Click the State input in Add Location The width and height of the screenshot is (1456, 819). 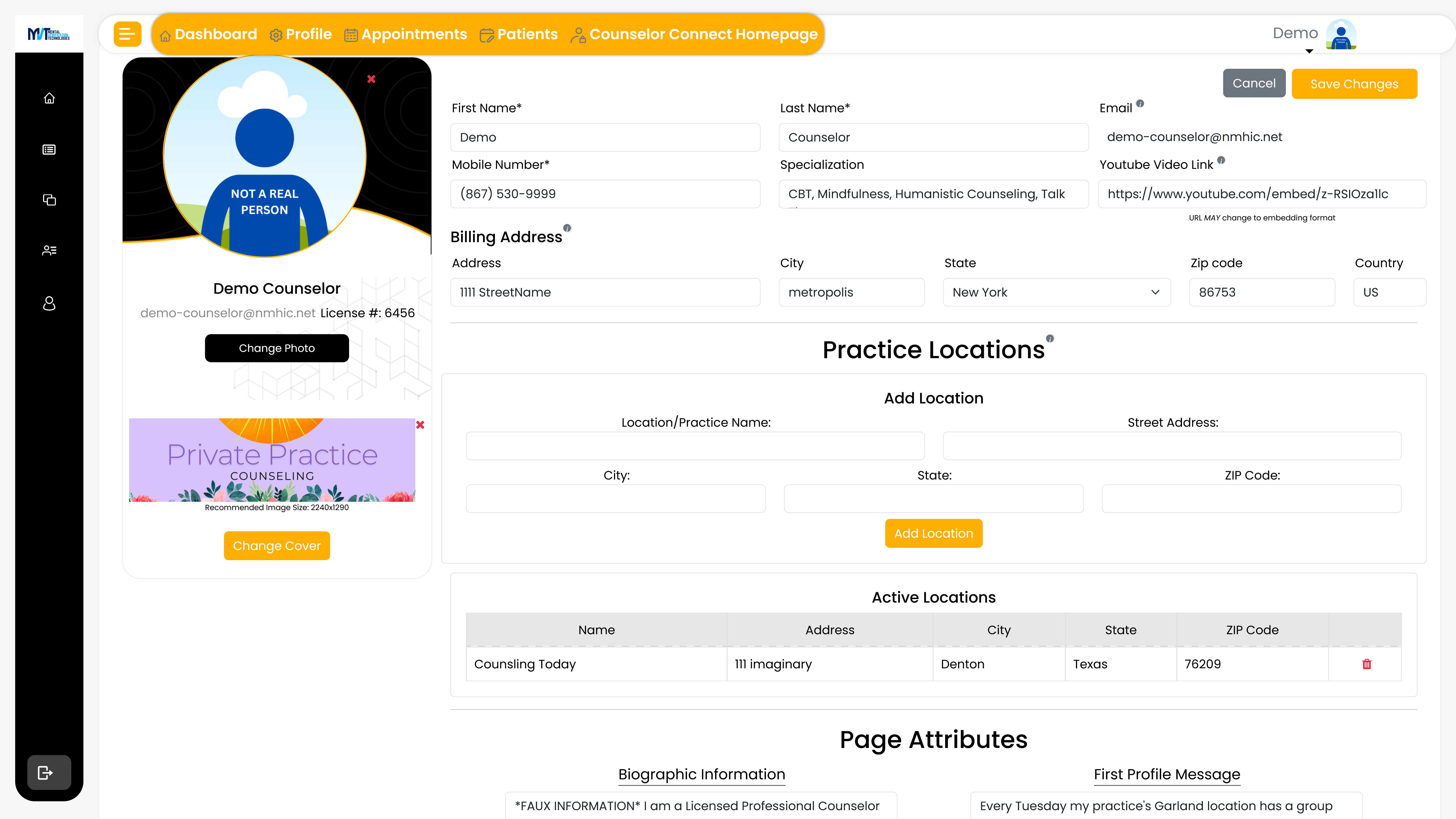pyautogui.click(x=933, y=498)
